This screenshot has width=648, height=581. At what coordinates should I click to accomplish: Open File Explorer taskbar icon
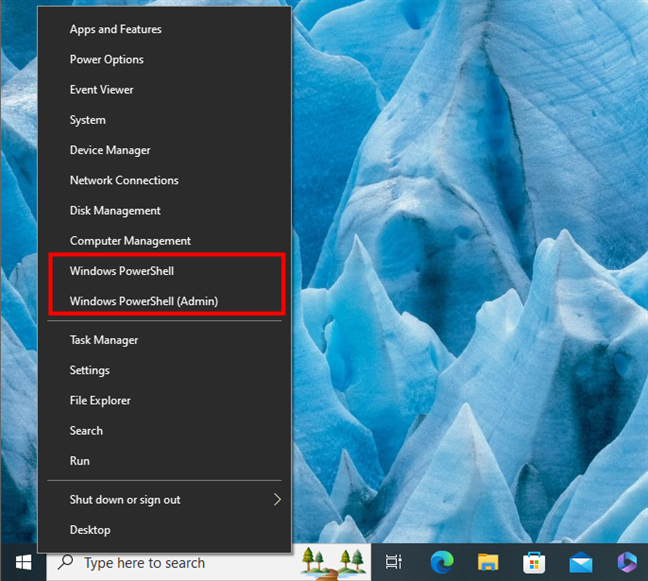point(488,562)
